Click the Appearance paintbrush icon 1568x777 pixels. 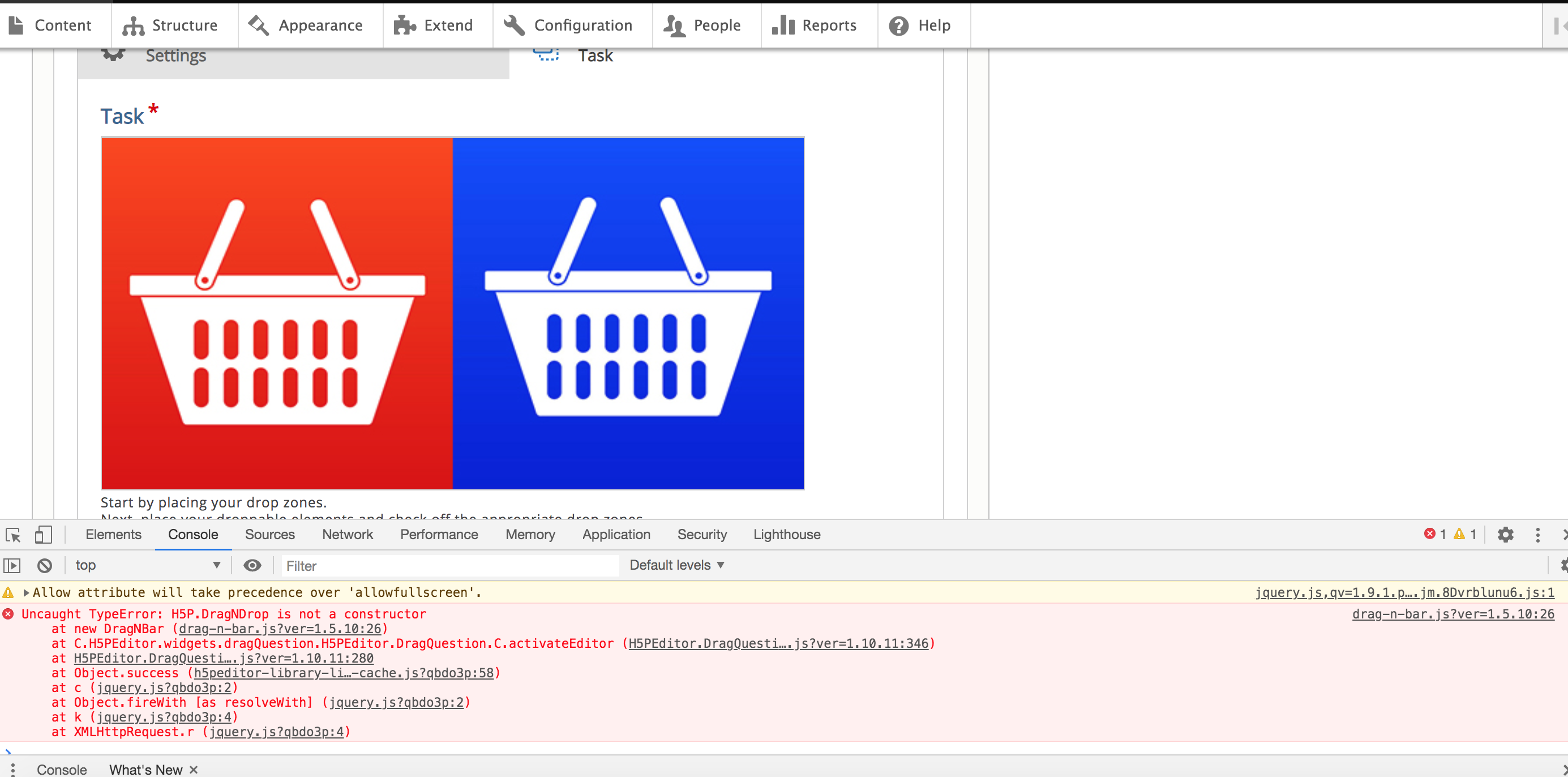click(x=259, y=25)
